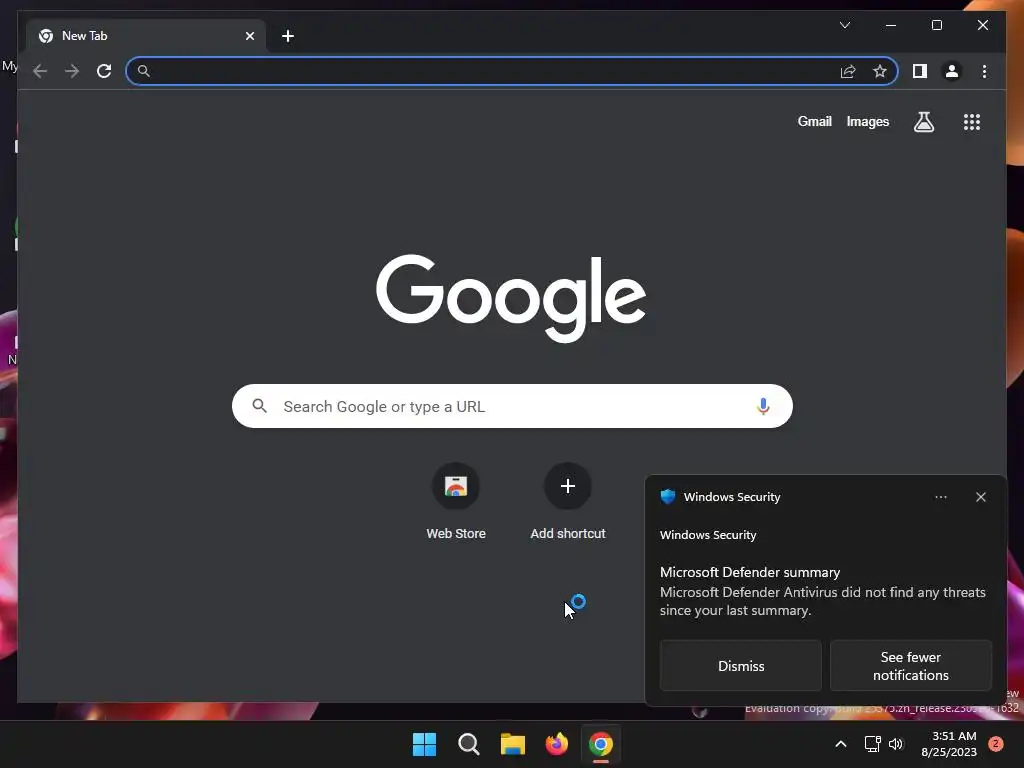The image size is (1024, 768).
Task: Click the browser forward arrow
Action: pos(72,71)
